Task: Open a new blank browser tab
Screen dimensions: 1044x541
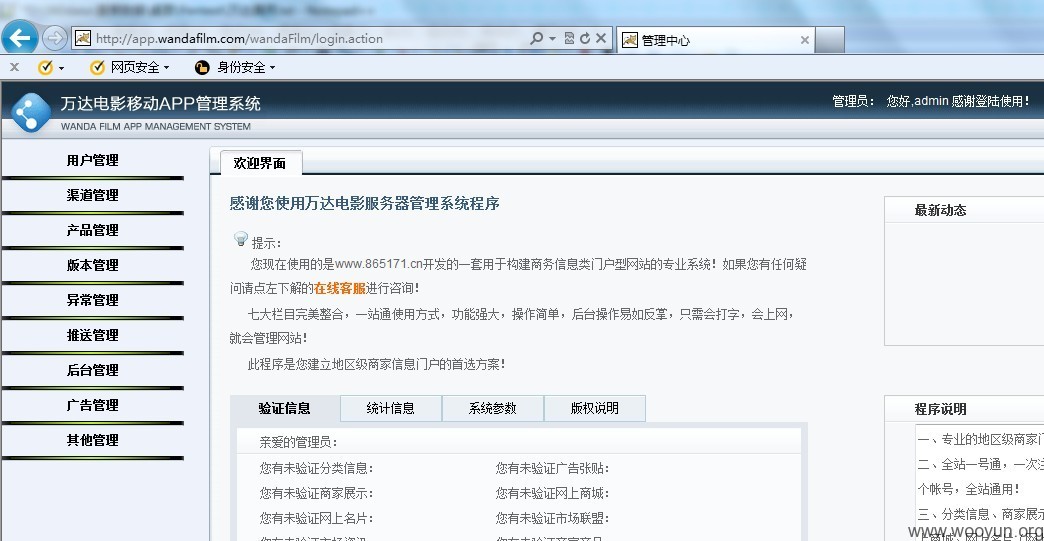Action: click(x=830, y=40)
